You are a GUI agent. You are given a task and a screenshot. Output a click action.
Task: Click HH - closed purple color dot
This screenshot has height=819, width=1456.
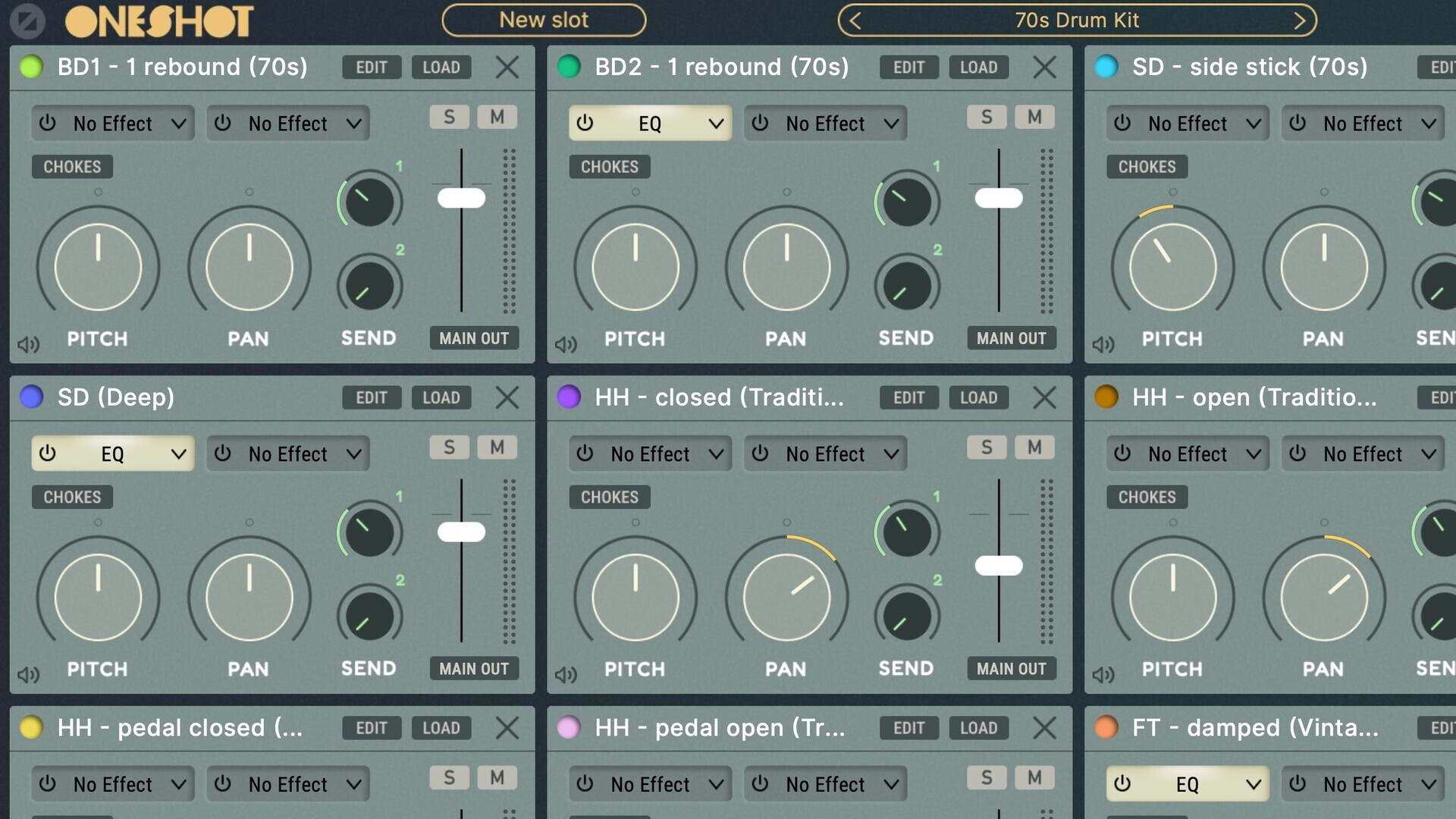[569, 397]
